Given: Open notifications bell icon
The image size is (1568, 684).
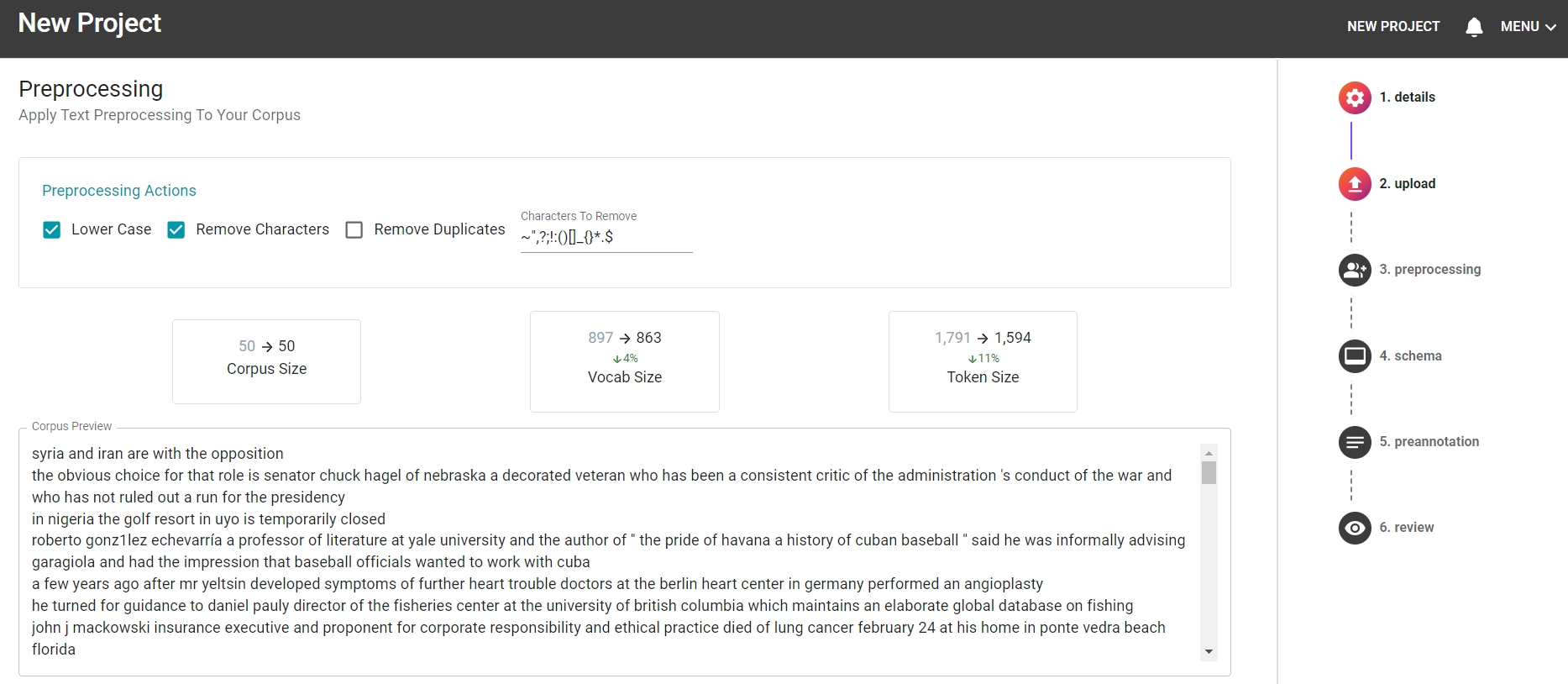Looking at the screenshot, I should (x=1473, y=27).
